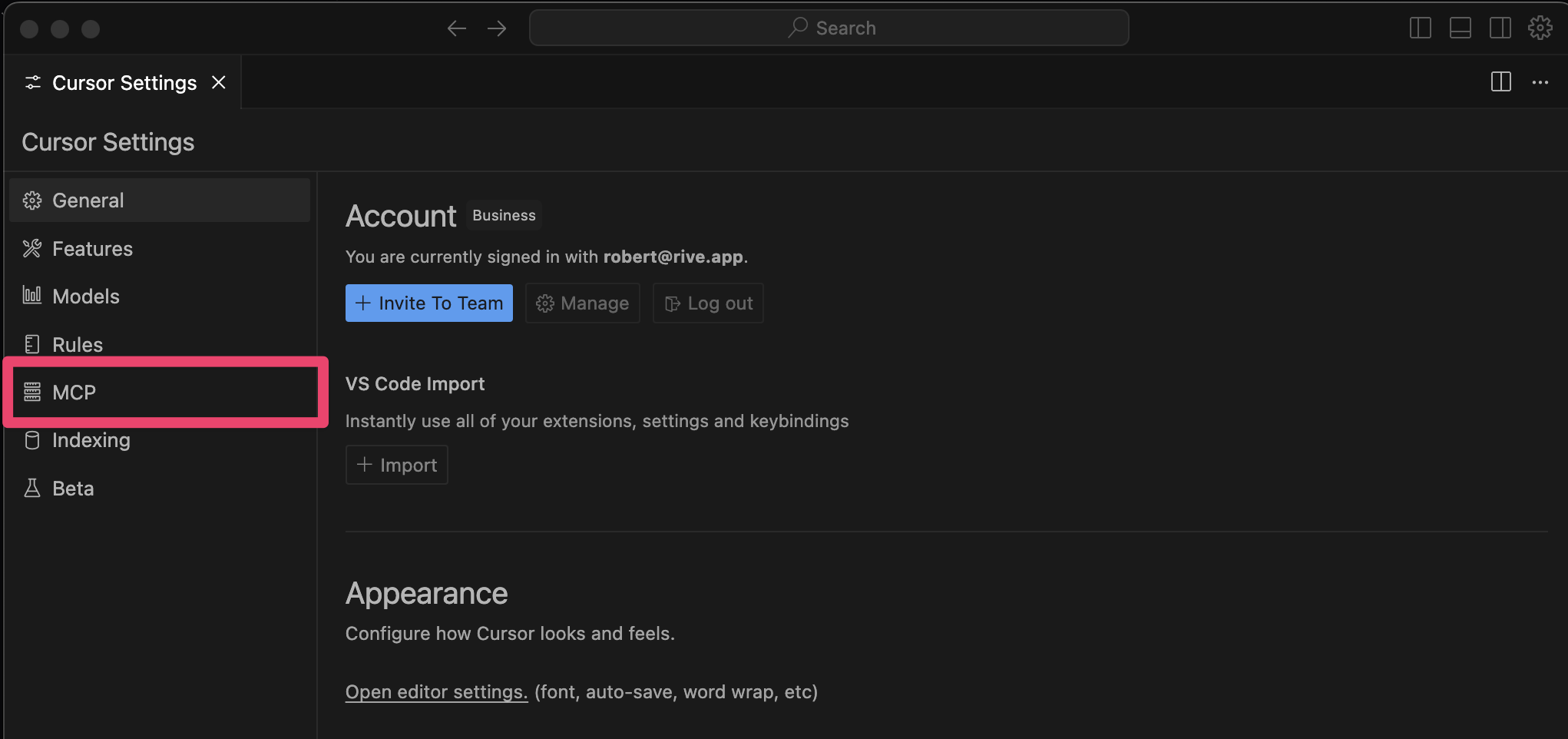This screenshot has width=1568, height=739.
Task: Close the Cursor Settings tab
Action: (x=219, y=82)
